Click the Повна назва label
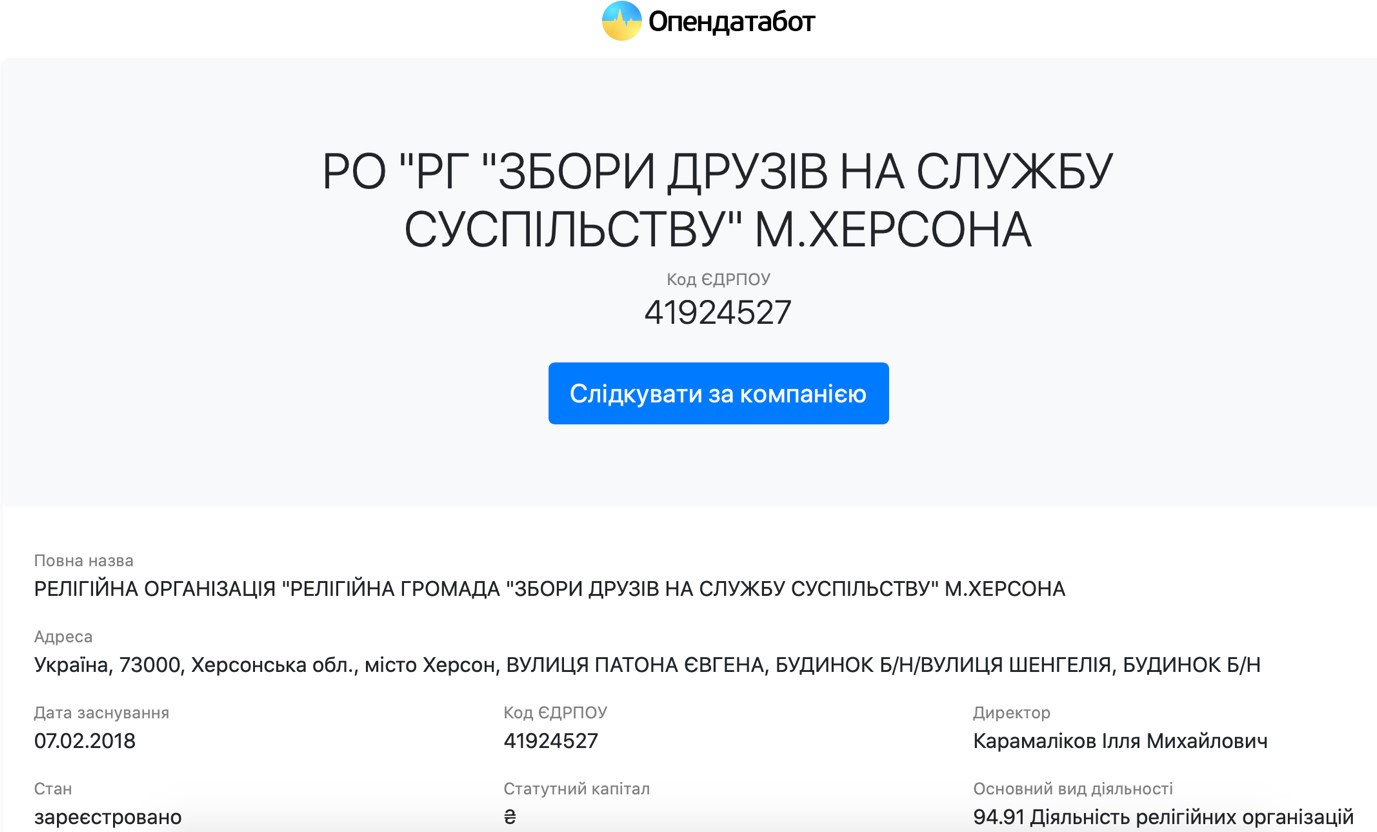This screenshot has height=832, width=1377. pyautogui.click(x=83, y=561)
